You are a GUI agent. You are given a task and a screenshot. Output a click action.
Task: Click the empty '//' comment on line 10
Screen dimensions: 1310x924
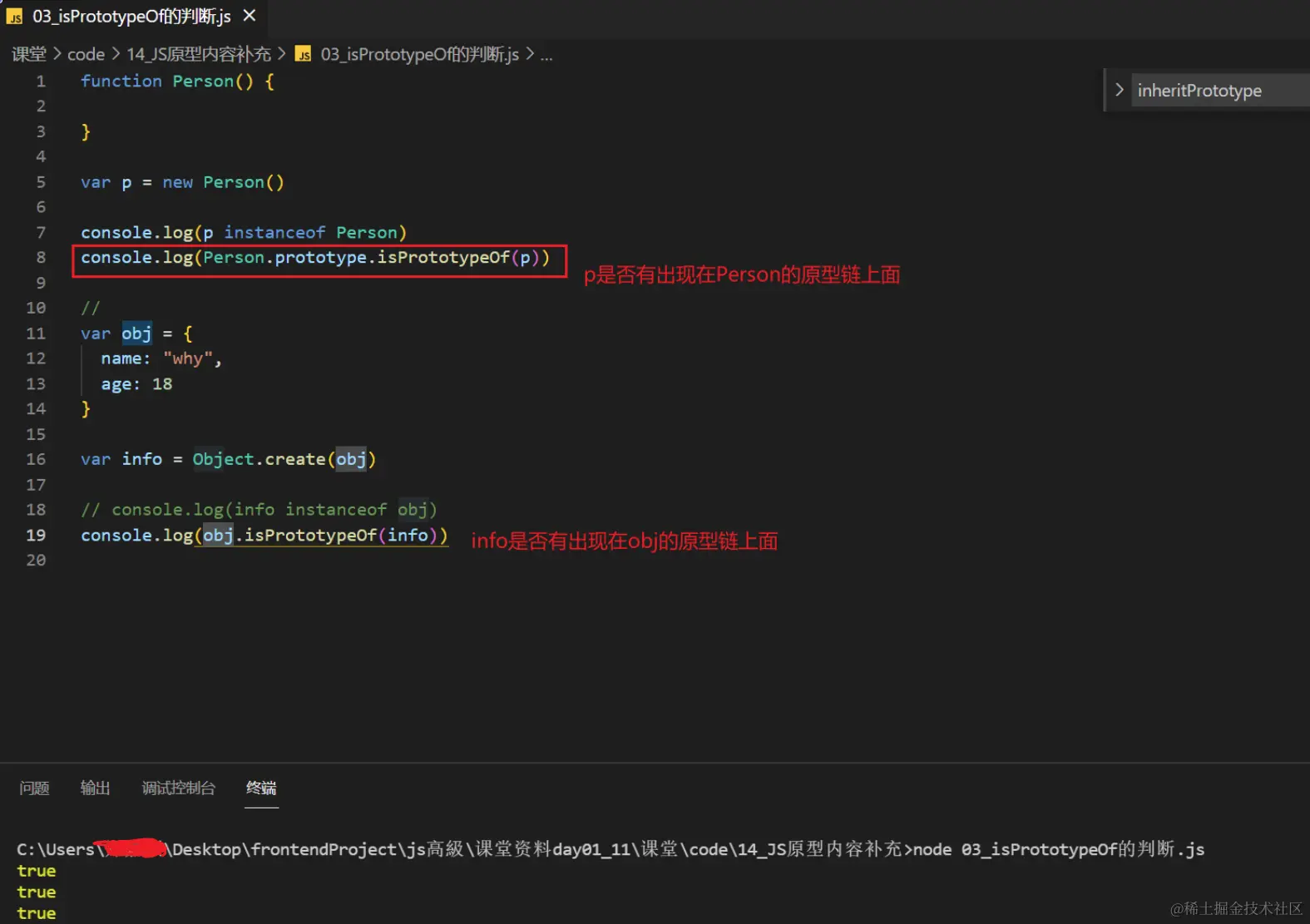(x=90, y=309)
